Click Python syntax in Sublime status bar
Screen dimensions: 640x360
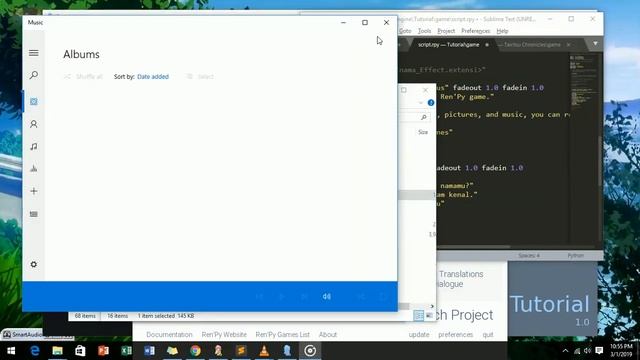(576, 256)
